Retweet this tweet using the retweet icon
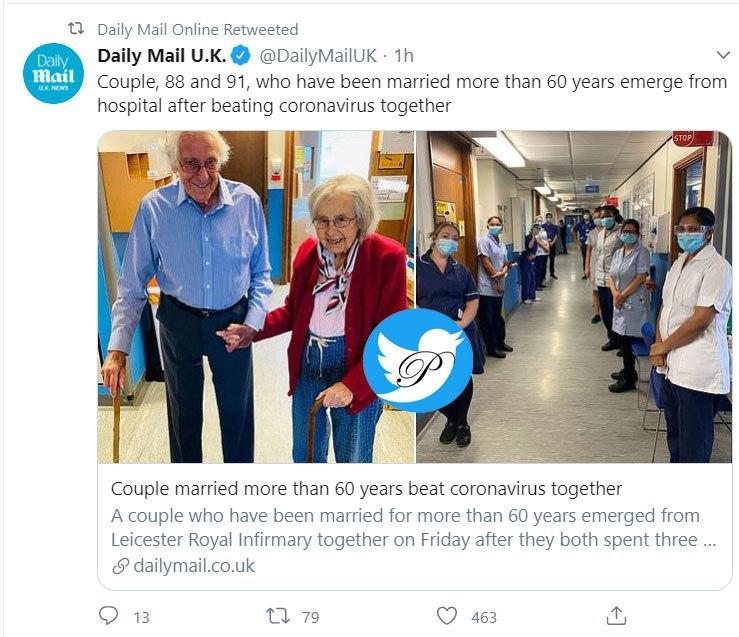Viewport: 739px width, 637px height. click(x=277, y=615)
